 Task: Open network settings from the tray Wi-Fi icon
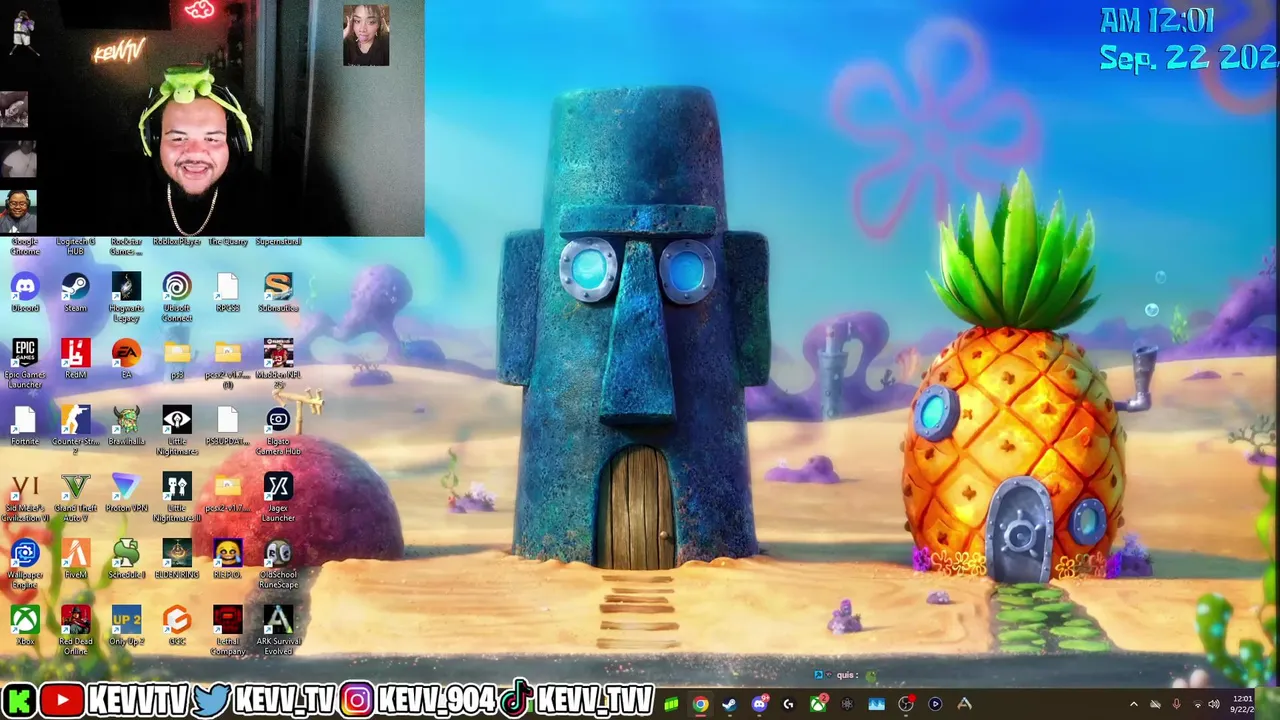[1197, 704]
